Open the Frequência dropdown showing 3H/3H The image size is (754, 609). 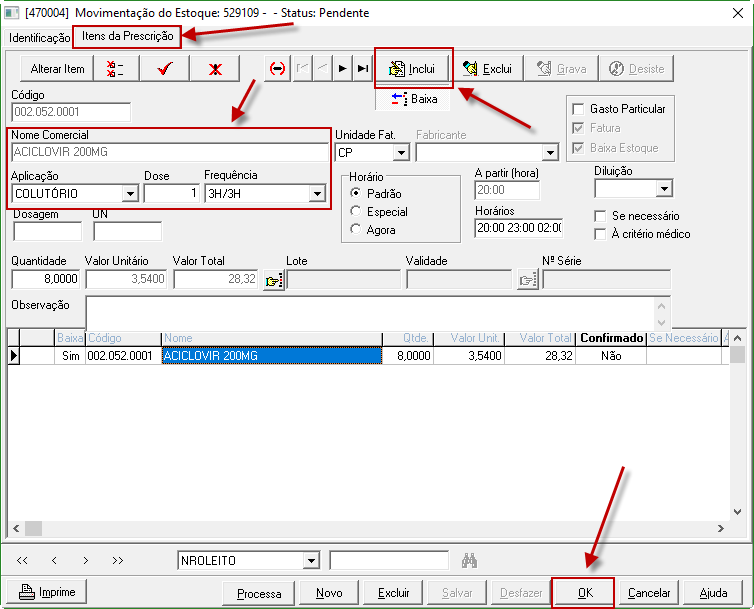point(317,194)
